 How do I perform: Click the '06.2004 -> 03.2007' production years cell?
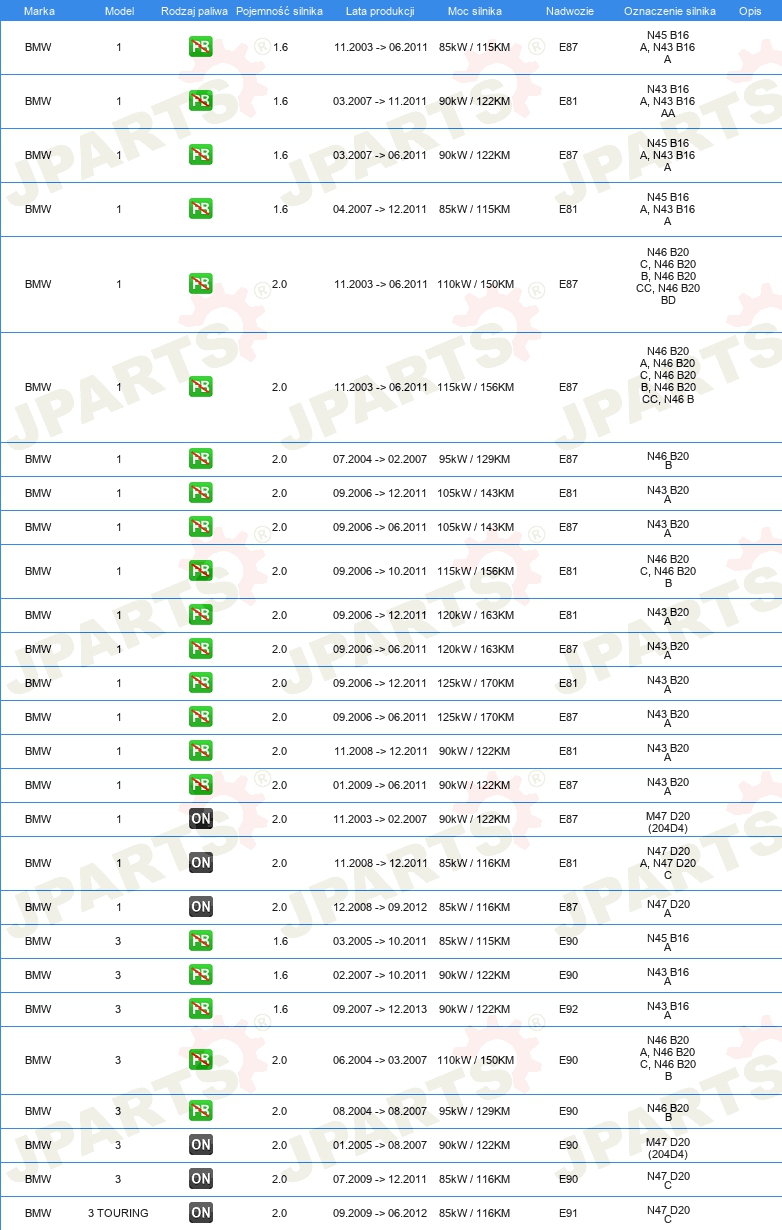click(380, 1060)
